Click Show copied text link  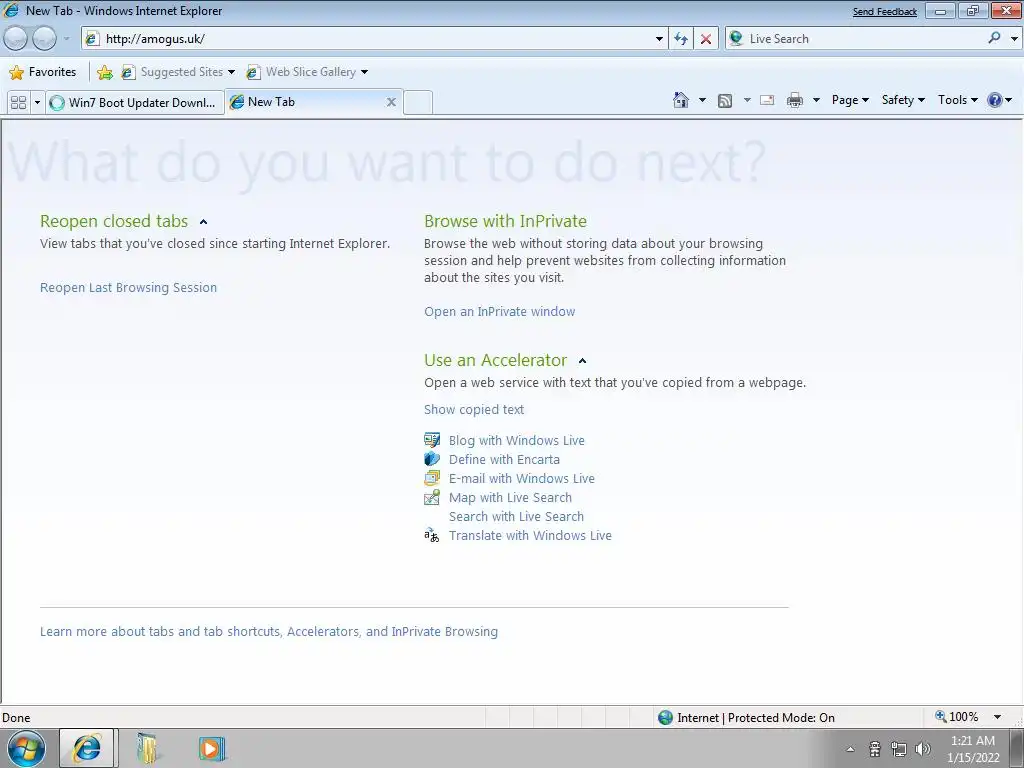click(x=474, y=409)
